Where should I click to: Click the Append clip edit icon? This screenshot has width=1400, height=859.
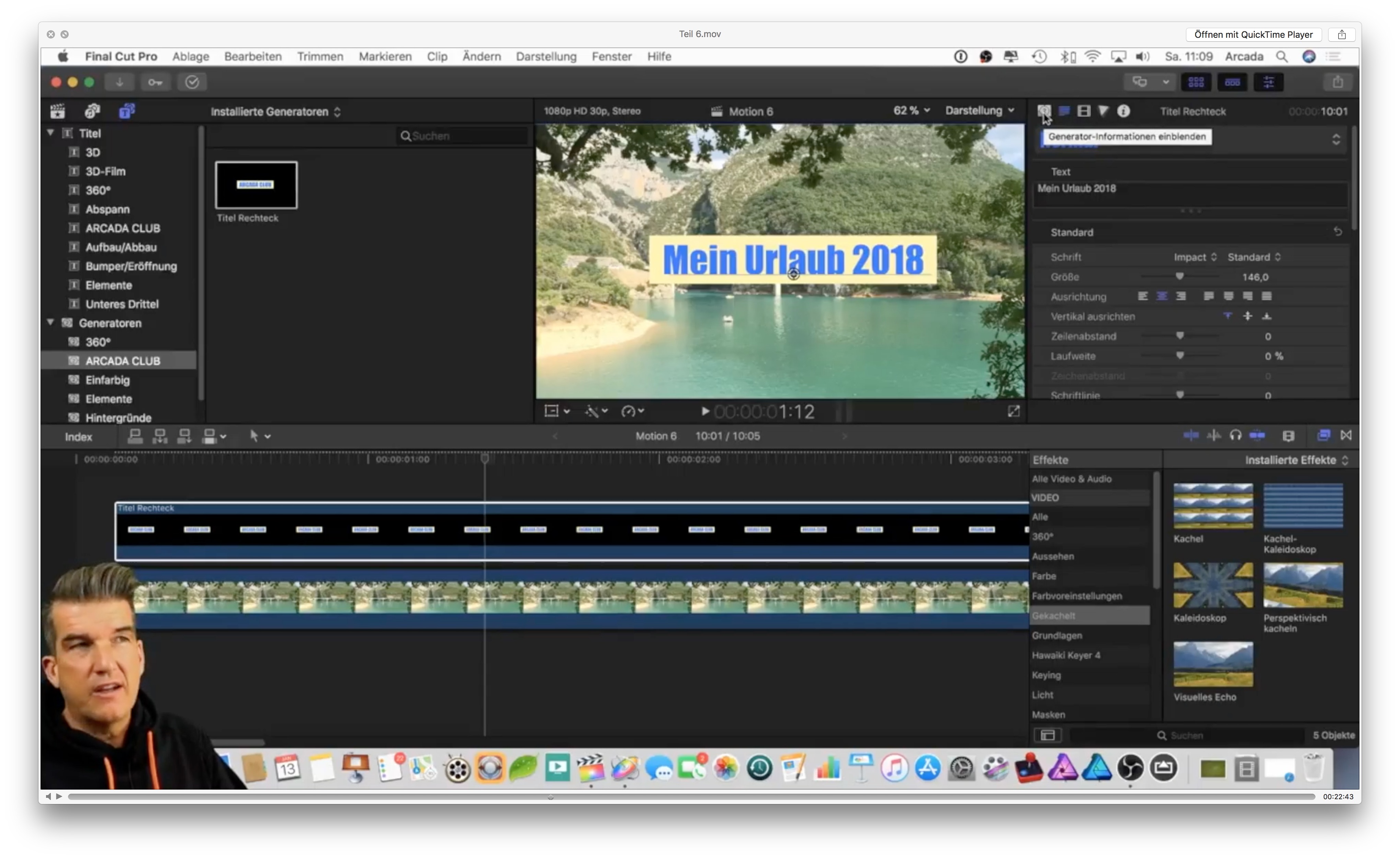184,436
